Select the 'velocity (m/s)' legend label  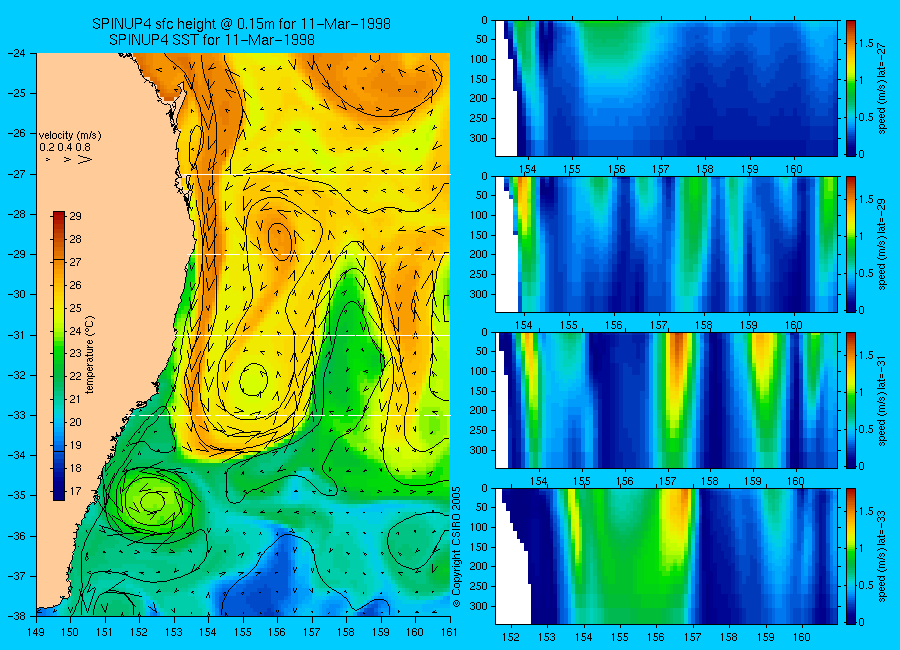pyautogui.click(x=70, y=136)
